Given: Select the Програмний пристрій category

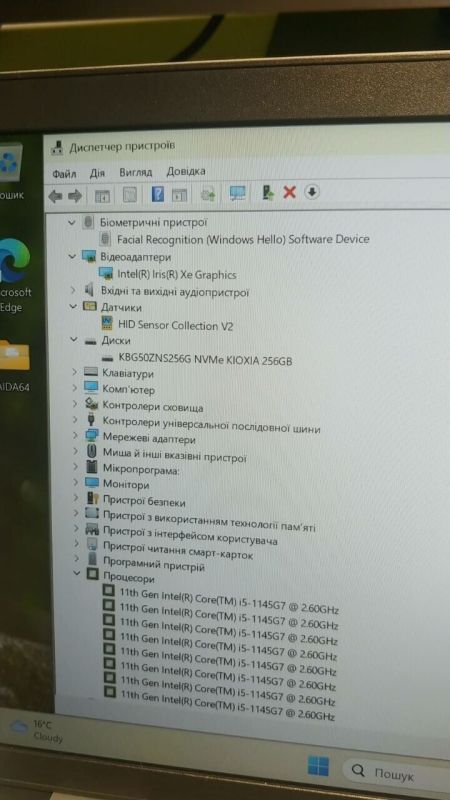Looking at the screenshot, I should point(154,564).
